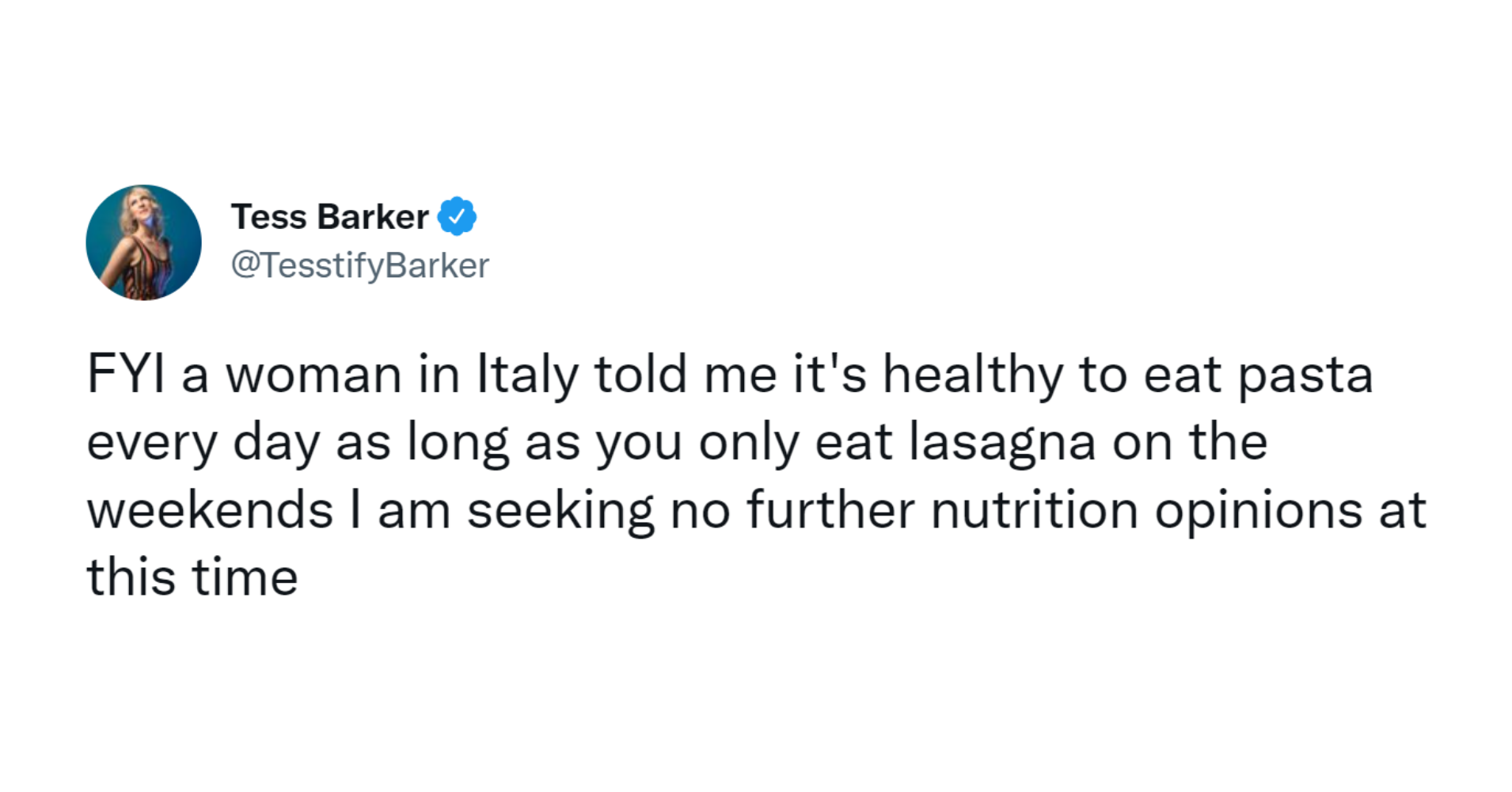Click the word lasagna in the tweet
The height and width of the screenshot is (792, 1512).
click(x=1002, y=443)
